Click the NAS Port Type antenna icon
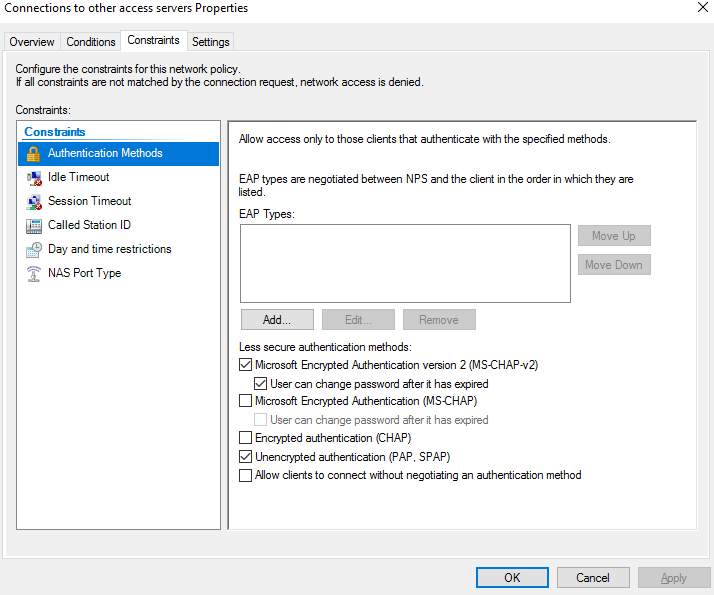The image size is (714, 595). pos(33,273)
